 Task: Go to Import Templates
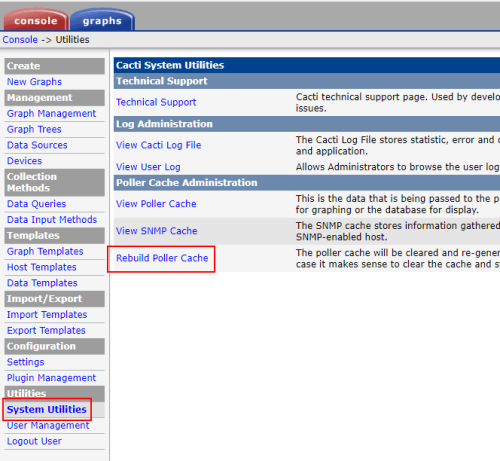click(x=47, y=314)
